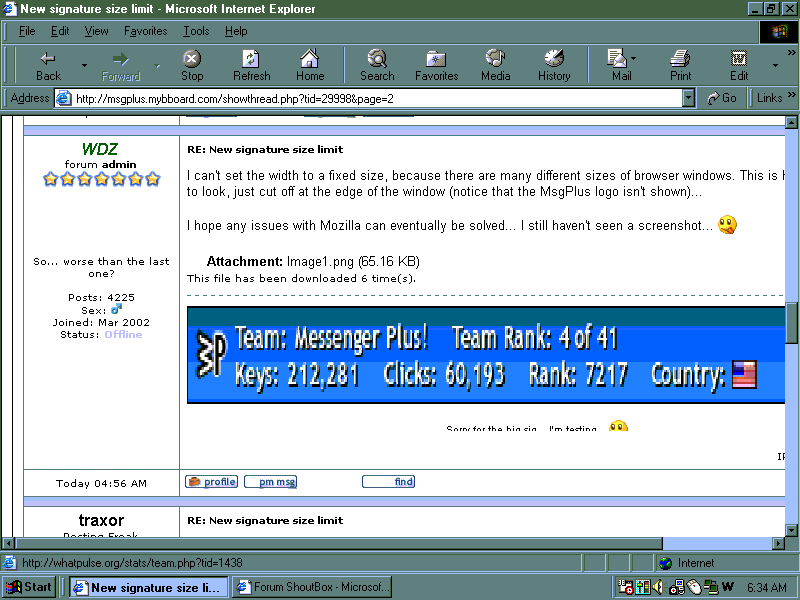
Task: Click the globe icon in the status bar
Action: coord(665,563)
